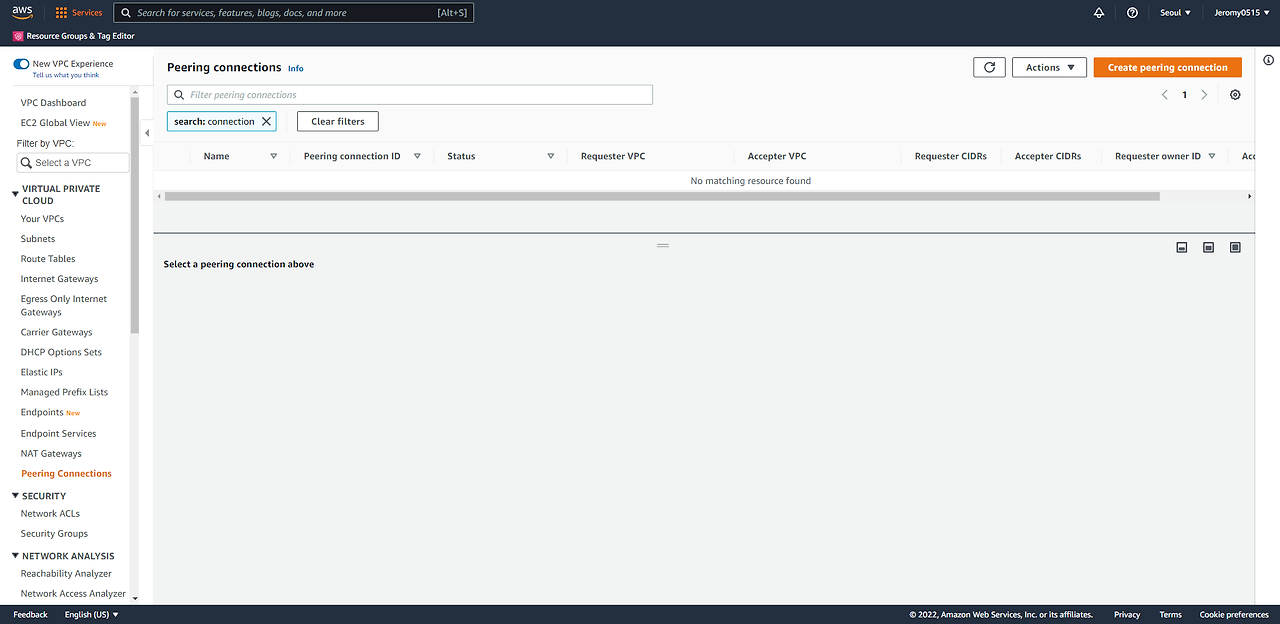Collapse the side navigation pane arrow

pos(147,133)
